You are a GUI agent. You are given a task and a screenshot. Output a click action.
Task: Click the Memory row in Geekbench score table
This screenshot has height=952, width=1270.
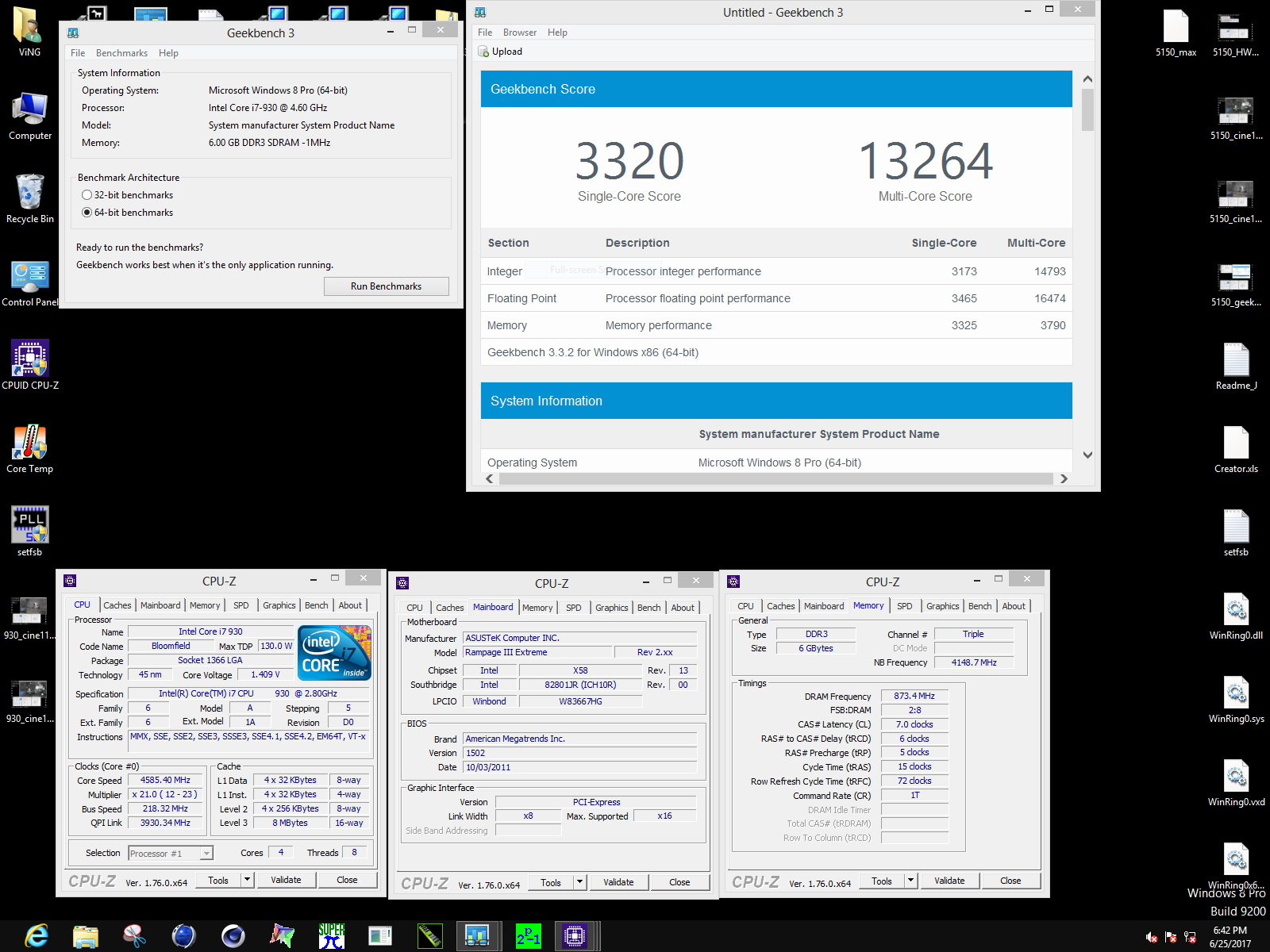776,325
